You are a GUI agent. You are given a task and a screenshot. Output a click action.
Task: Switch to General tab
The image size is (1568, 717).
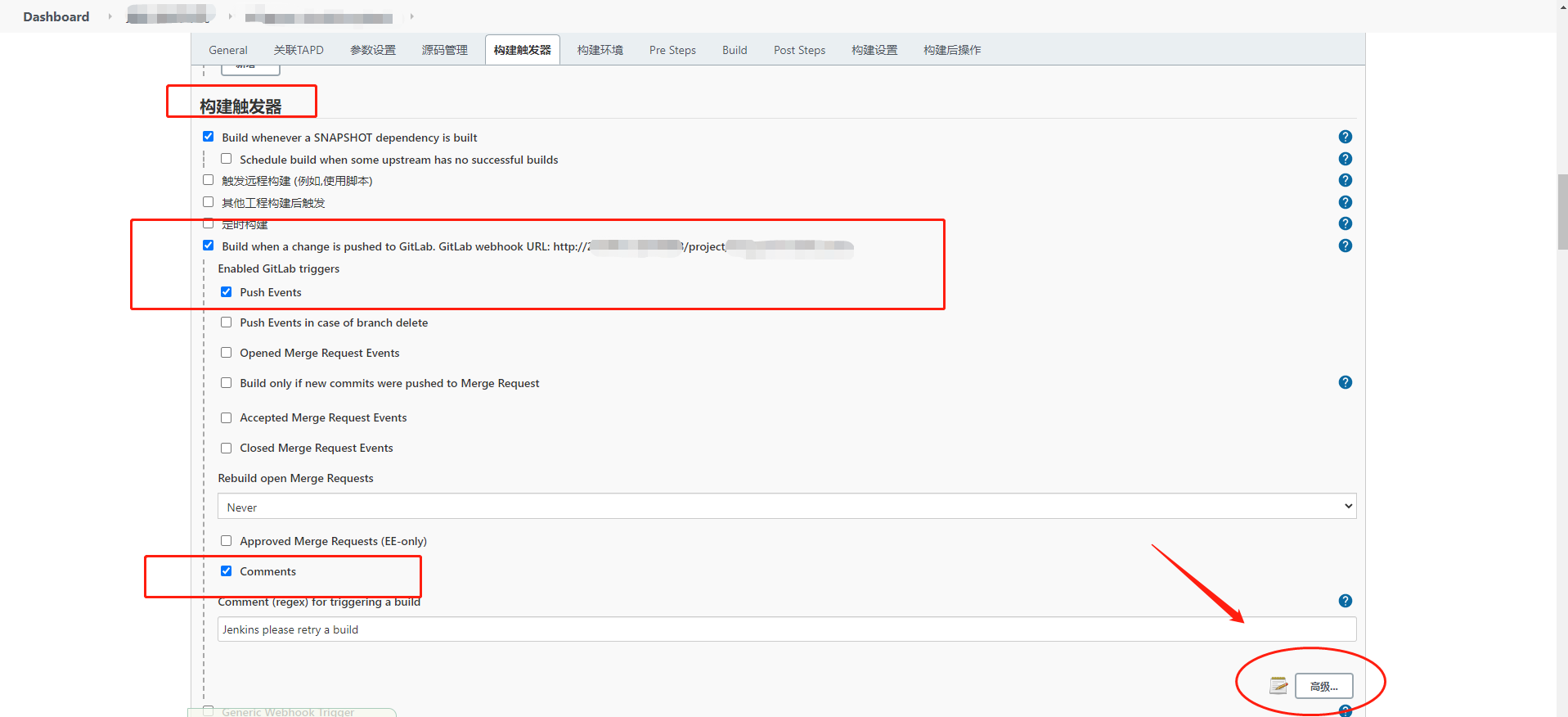pos(228,50)
